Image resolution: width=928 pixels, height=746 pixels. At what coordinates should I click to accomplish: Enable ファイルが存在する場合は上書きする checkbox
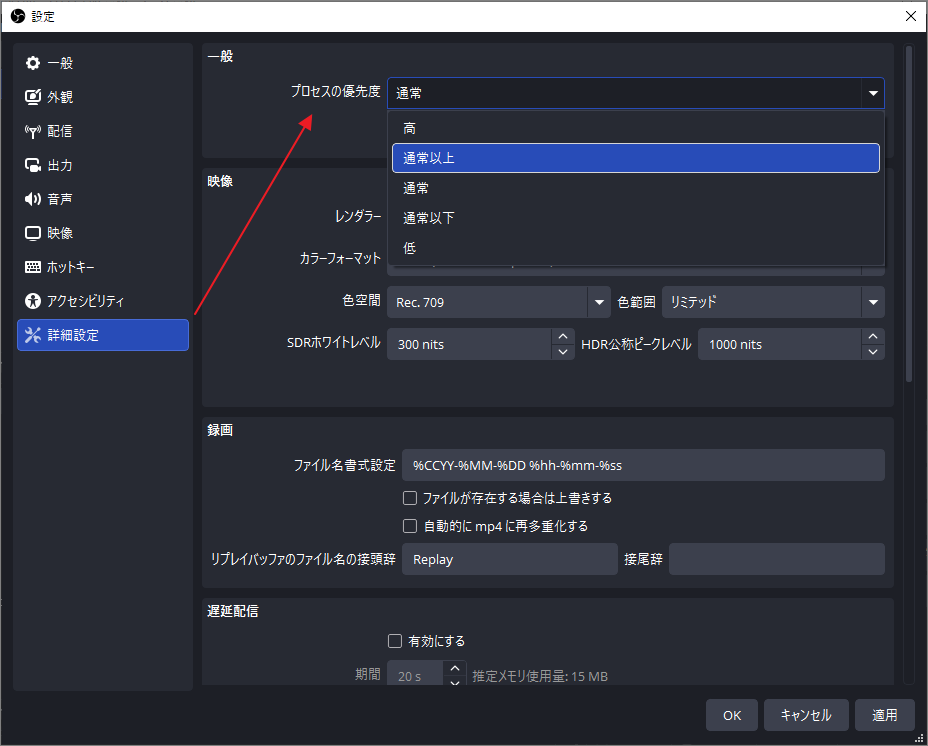click(410, 497)
